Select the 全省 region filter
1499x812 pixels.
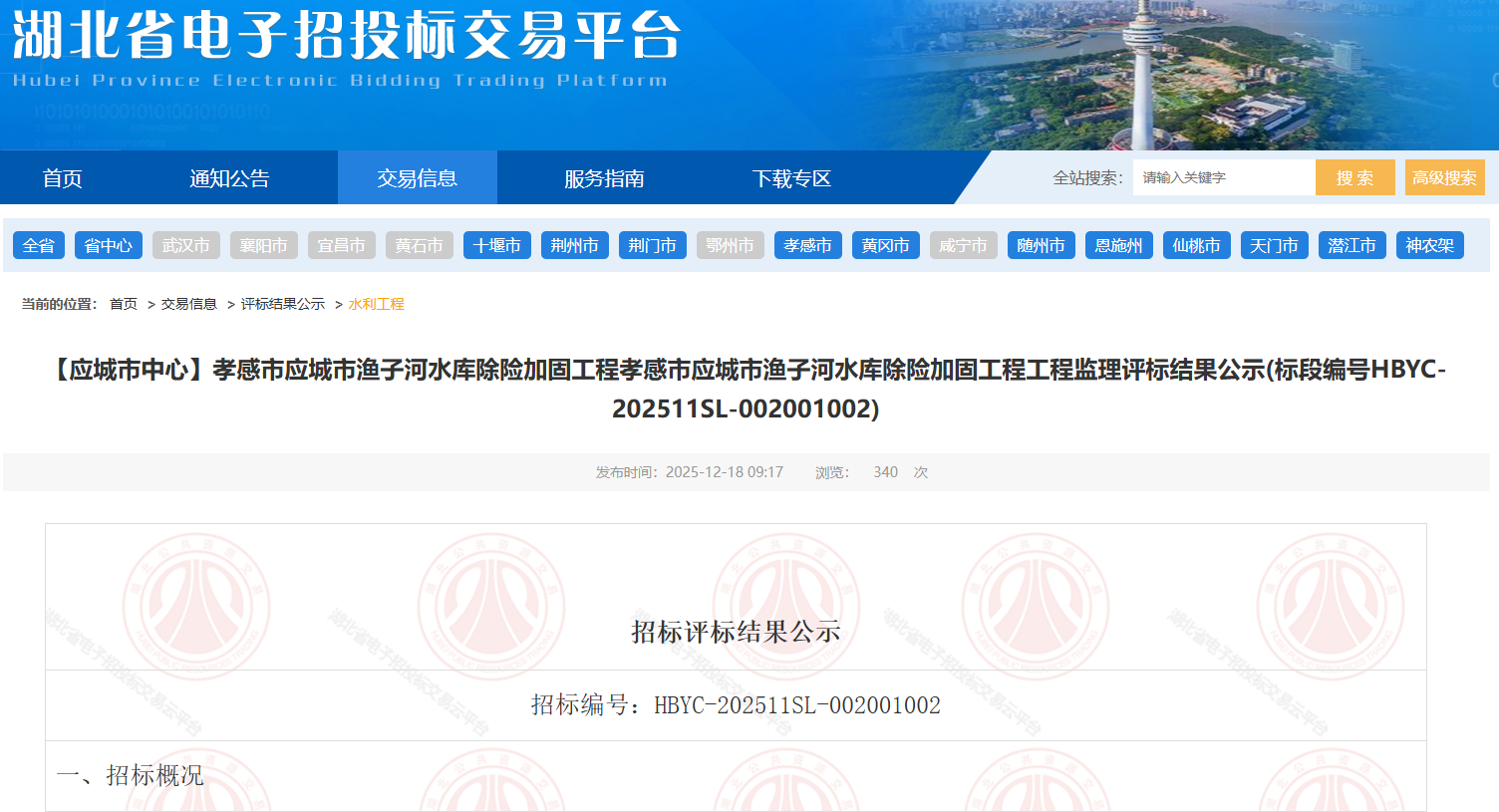[x=39, y=245]
